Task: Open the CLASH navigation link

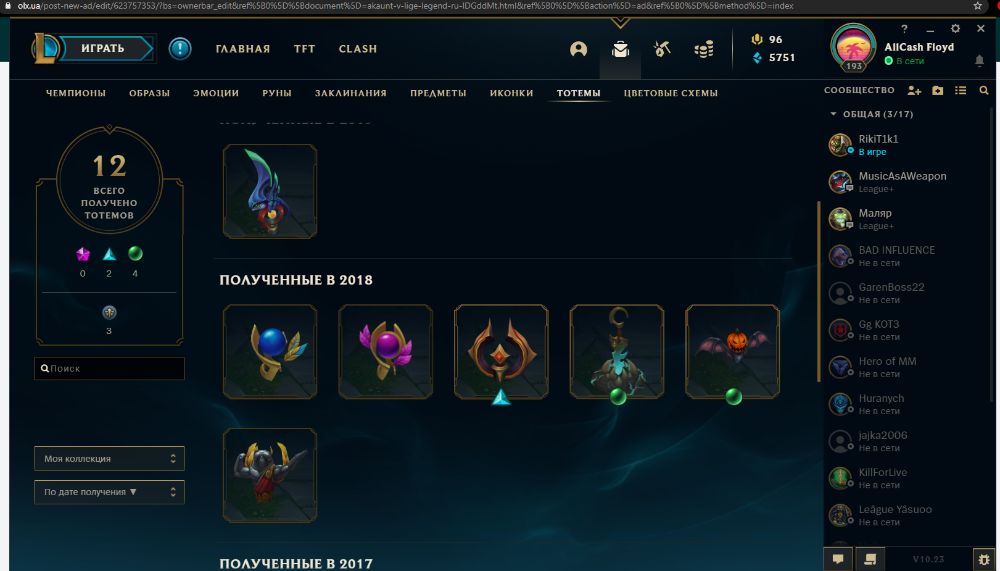Action: (x=358, y=49)
